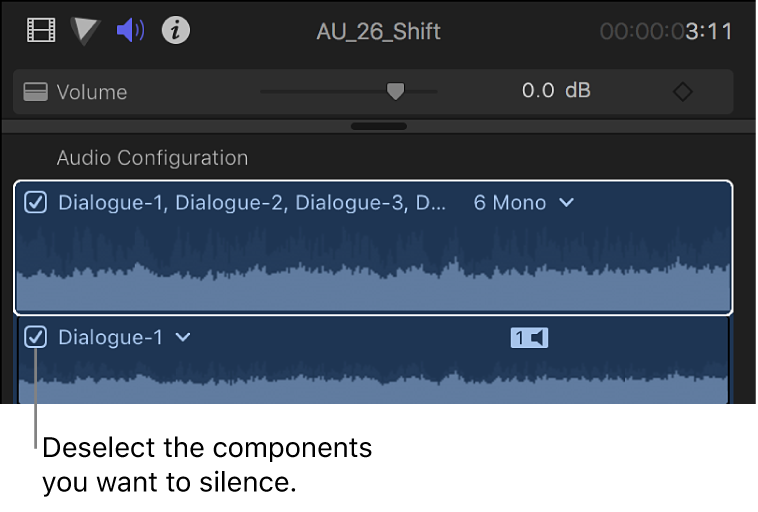Click the AU_26_Shift clip title
Viewport: 758px width, 512px height.
tap(378, 31)
